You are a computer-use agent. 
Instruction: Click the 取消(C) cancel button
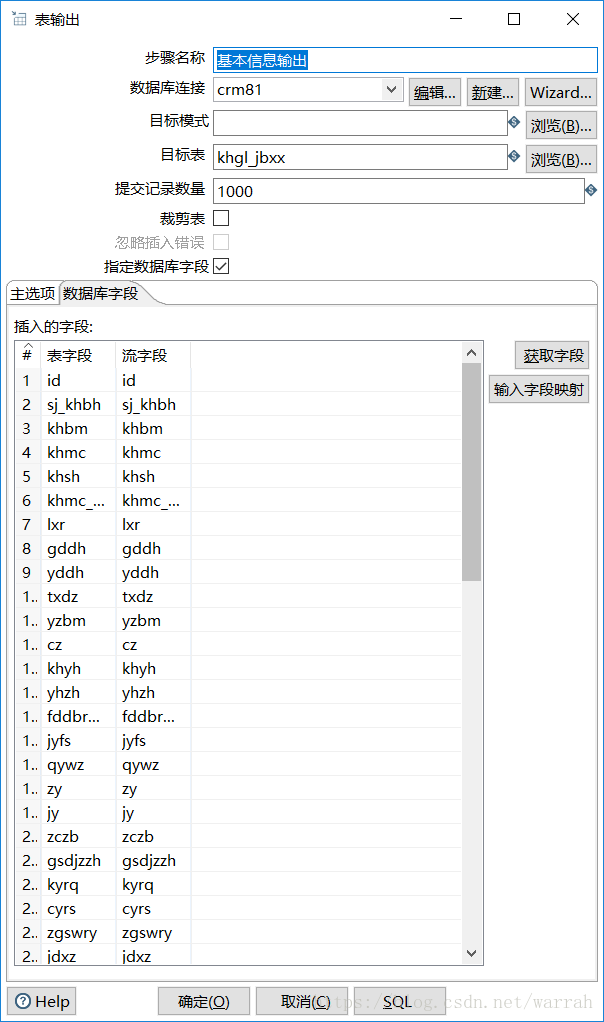point(302,1001)
